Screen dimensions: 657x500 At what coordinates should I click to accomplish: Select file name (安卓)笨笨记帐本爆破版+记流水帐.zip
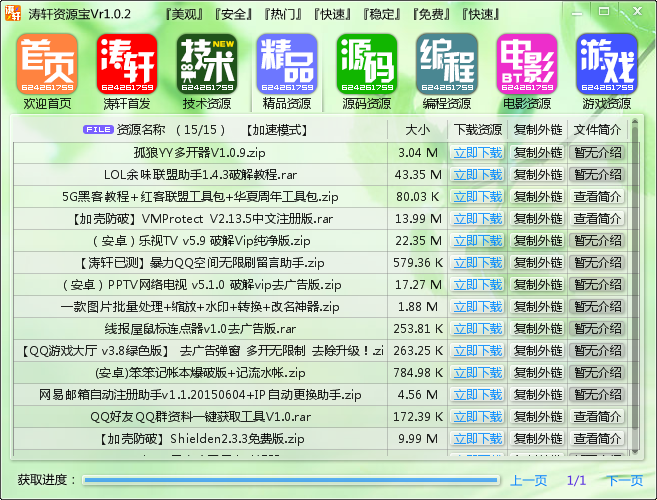click(200, 373)
